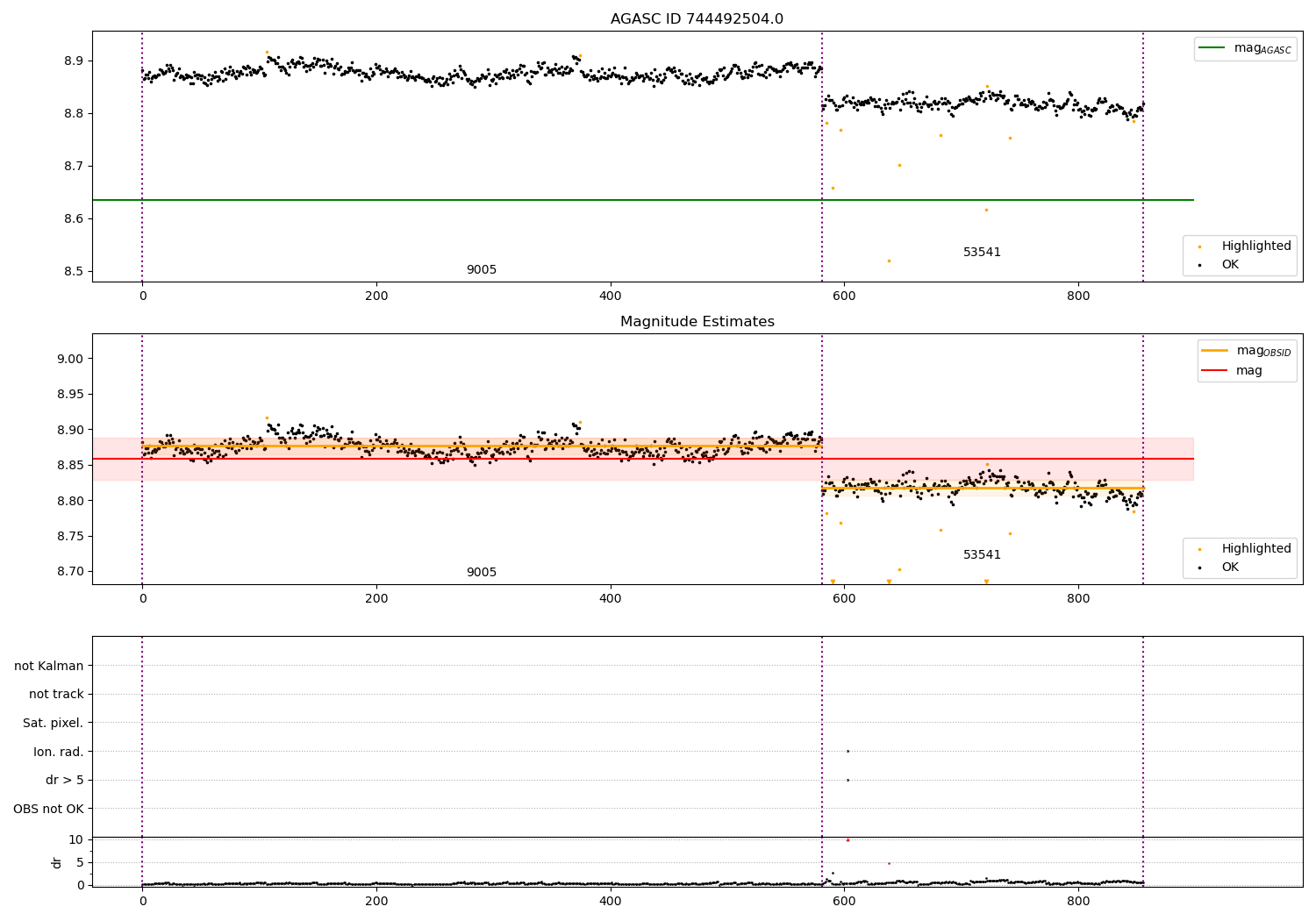Click the lowest orange point near 8.52 in the top plot
This screenshot has width=1316, height=921.
pyautogui.click(x=889, y=261)
